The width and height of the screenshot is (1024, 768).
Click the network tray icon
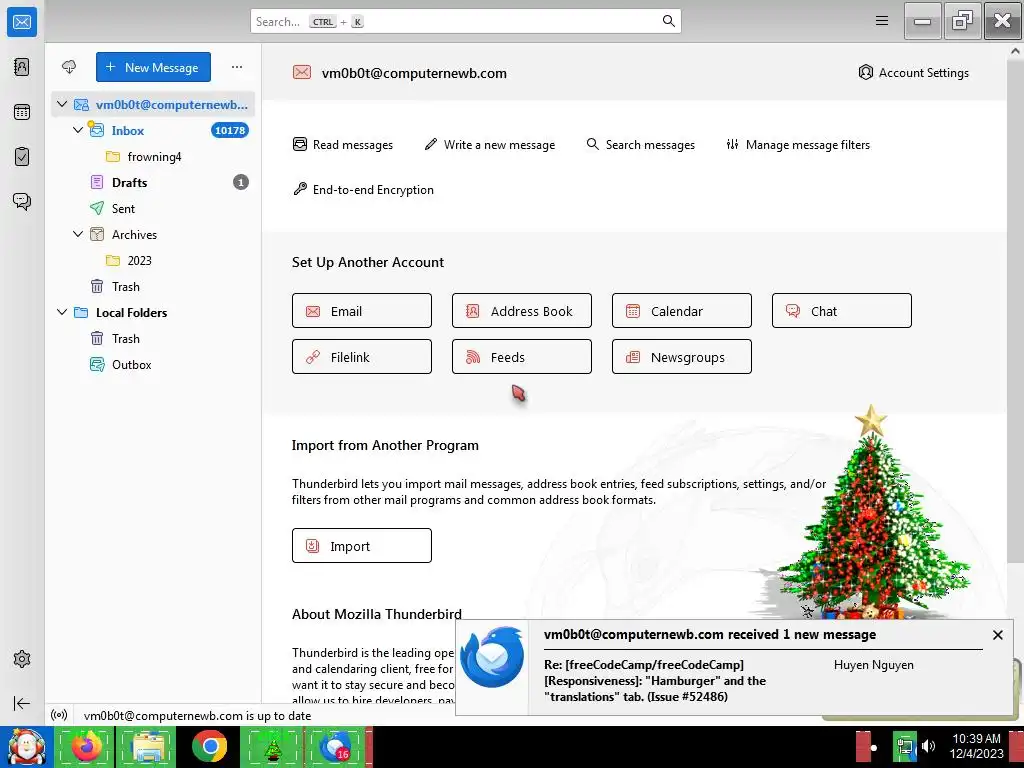point(905,746)
